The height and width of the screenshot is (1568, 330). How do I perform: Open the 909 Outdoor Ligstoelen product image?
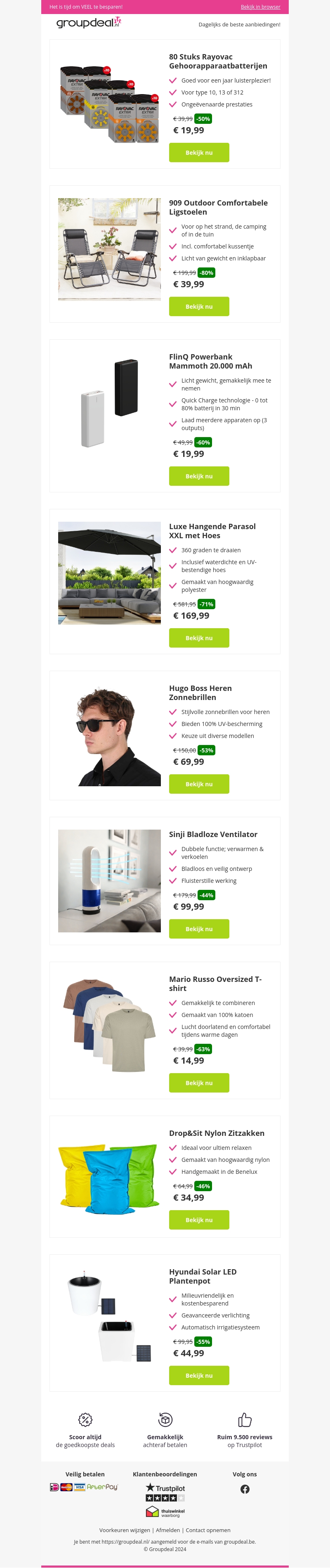click(110, 249)
